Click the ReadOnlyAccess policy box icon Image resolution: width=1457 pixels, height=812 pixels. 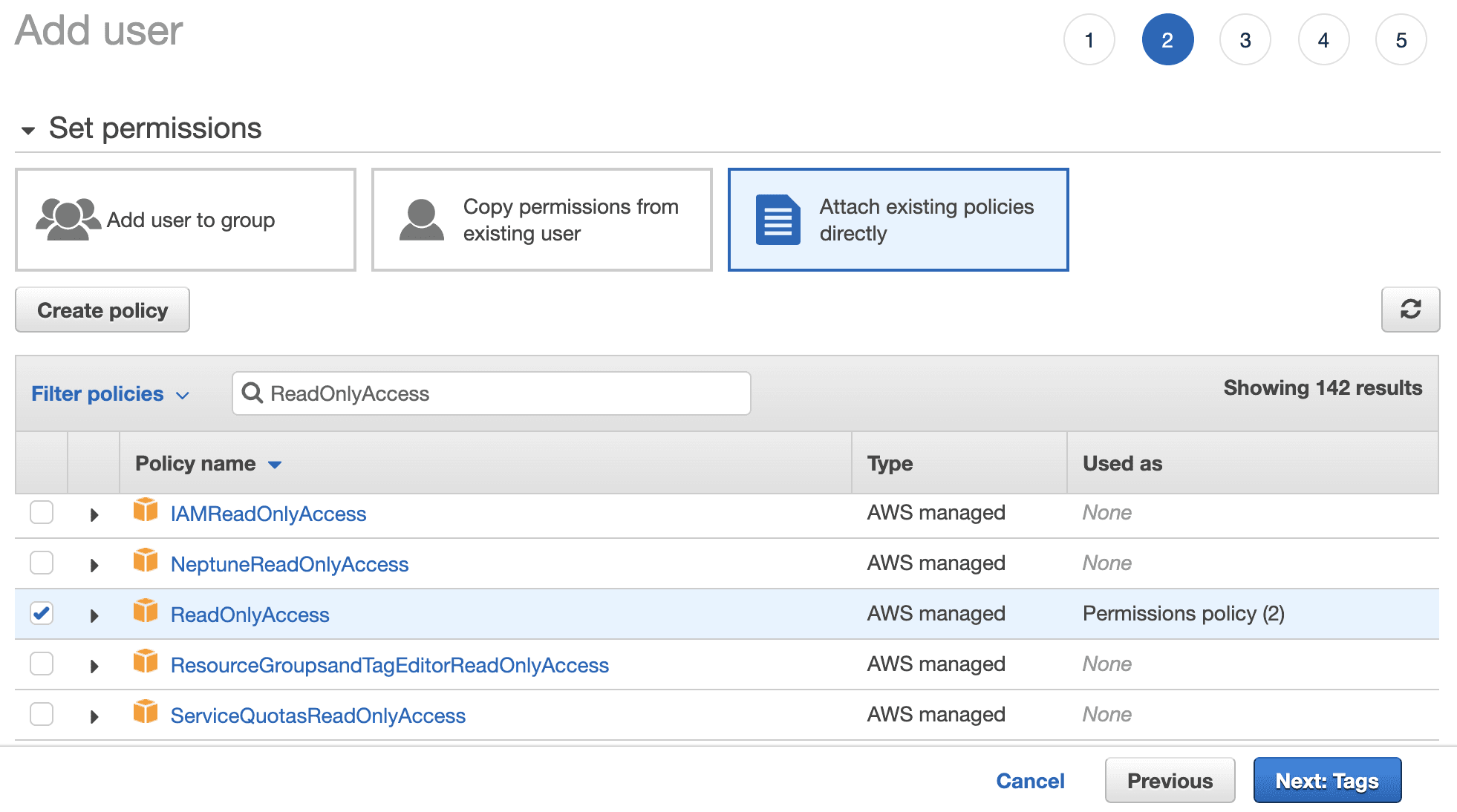[x=146, y=612]
